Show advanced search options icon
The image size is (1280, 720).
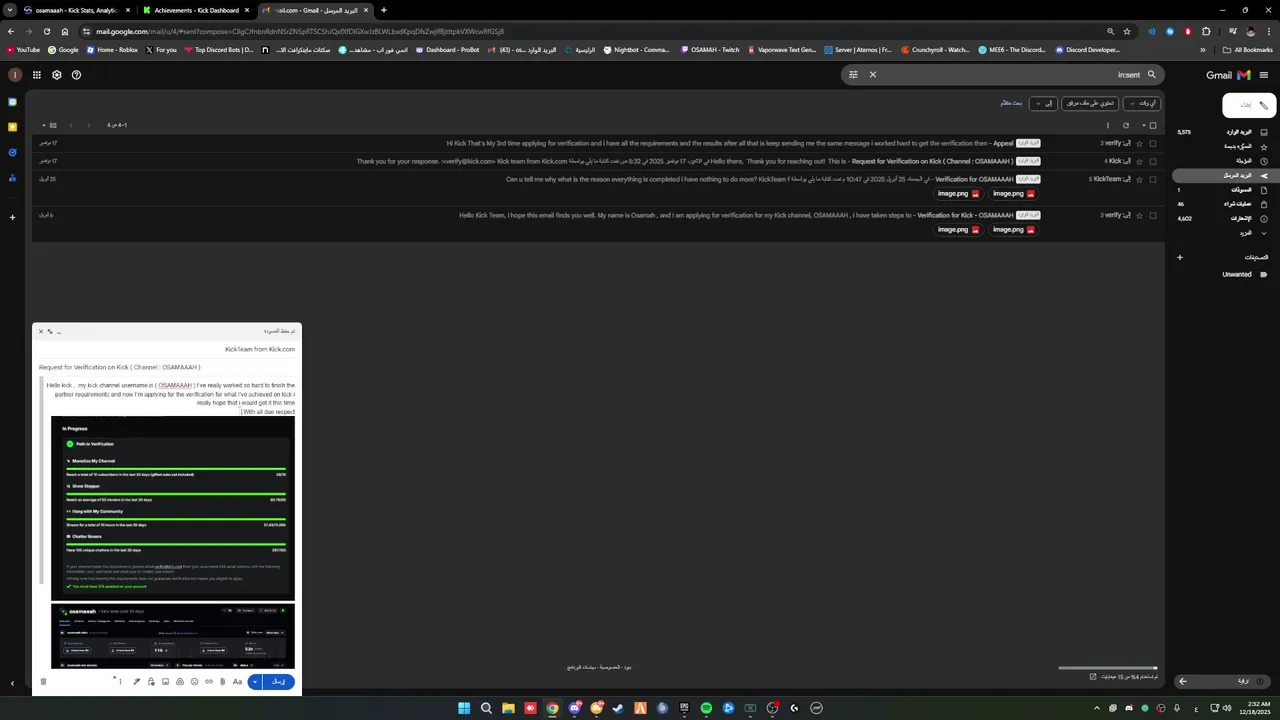click(x=853, y=75)
